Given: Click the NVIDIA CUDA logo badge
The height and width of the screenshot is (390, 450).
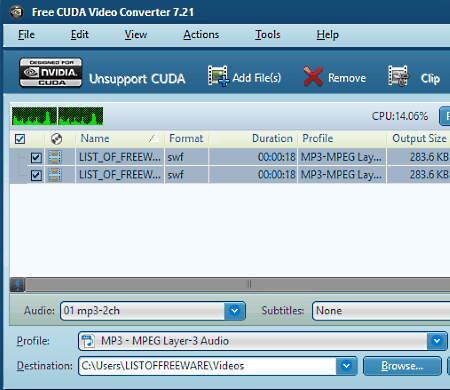Looking at the screenshot, I should tap(51, 73).
